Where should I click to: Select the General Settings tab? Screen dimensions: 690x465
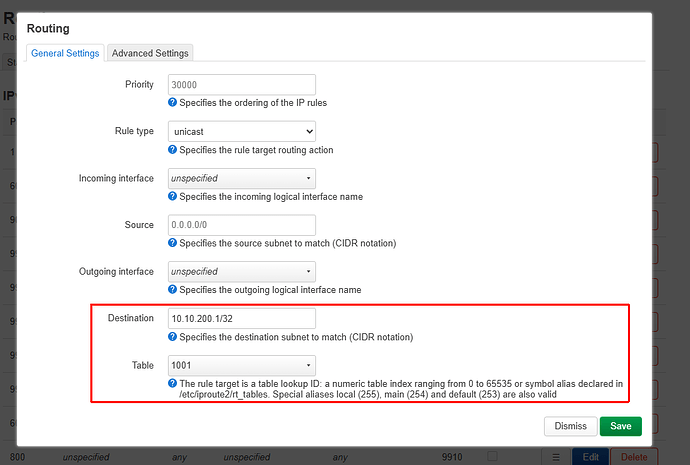(65, 53)
